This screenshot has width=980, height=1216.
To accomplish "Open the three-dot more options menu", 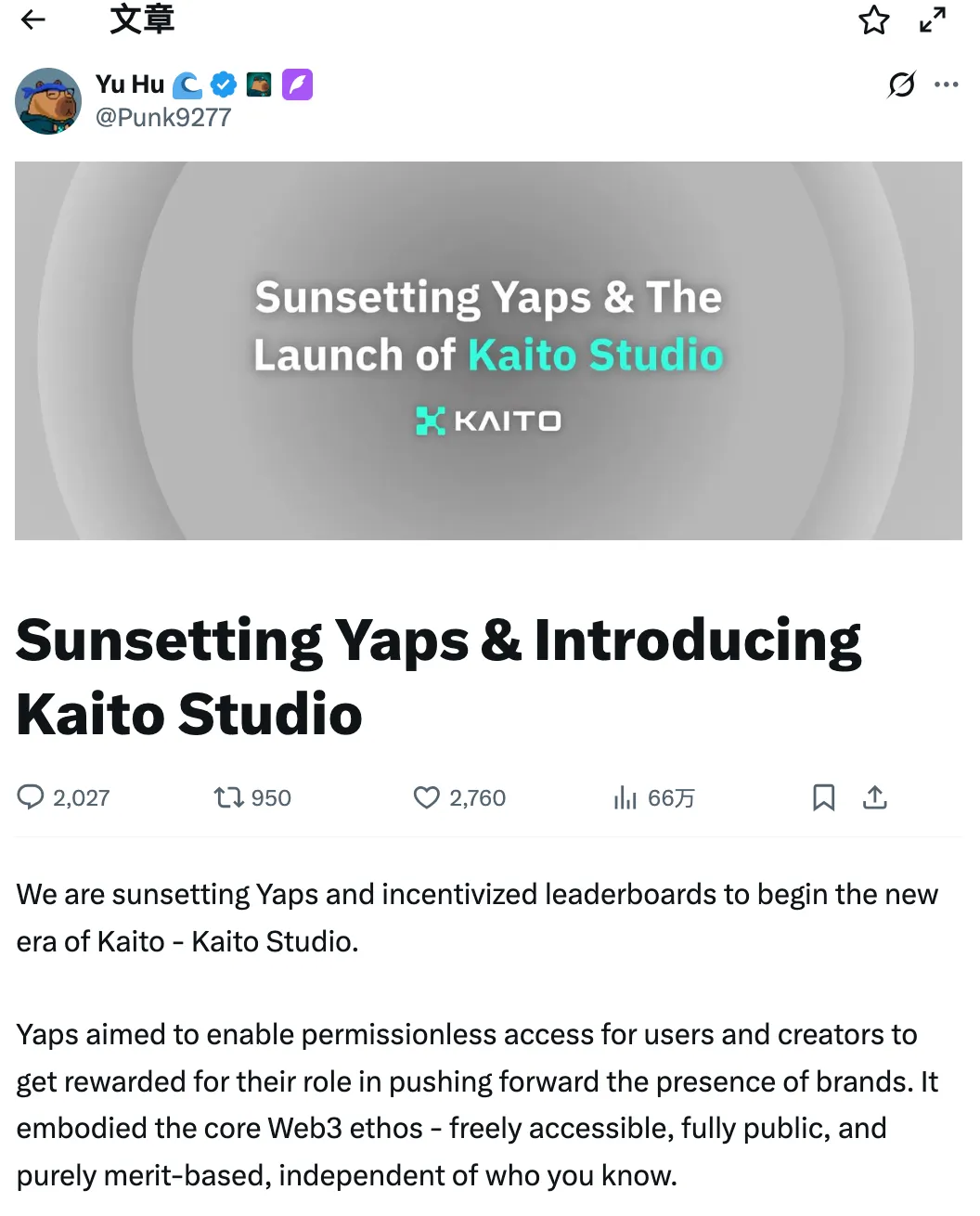I will coord(947,84).
